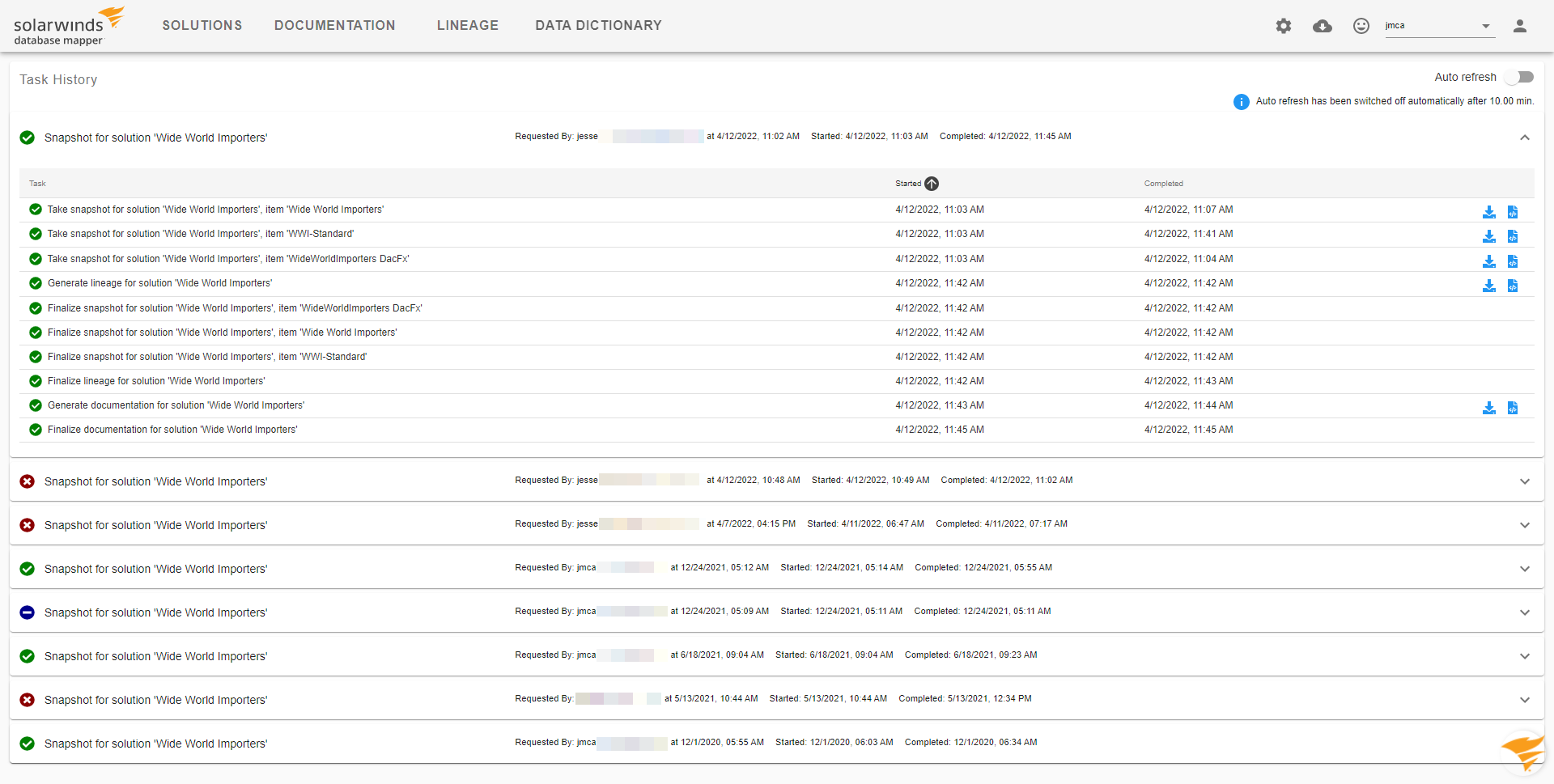Expand snapshot requested 12/24/2021 05:12 AM
Screen dimensions: 1554x784
coord(1525,569)
